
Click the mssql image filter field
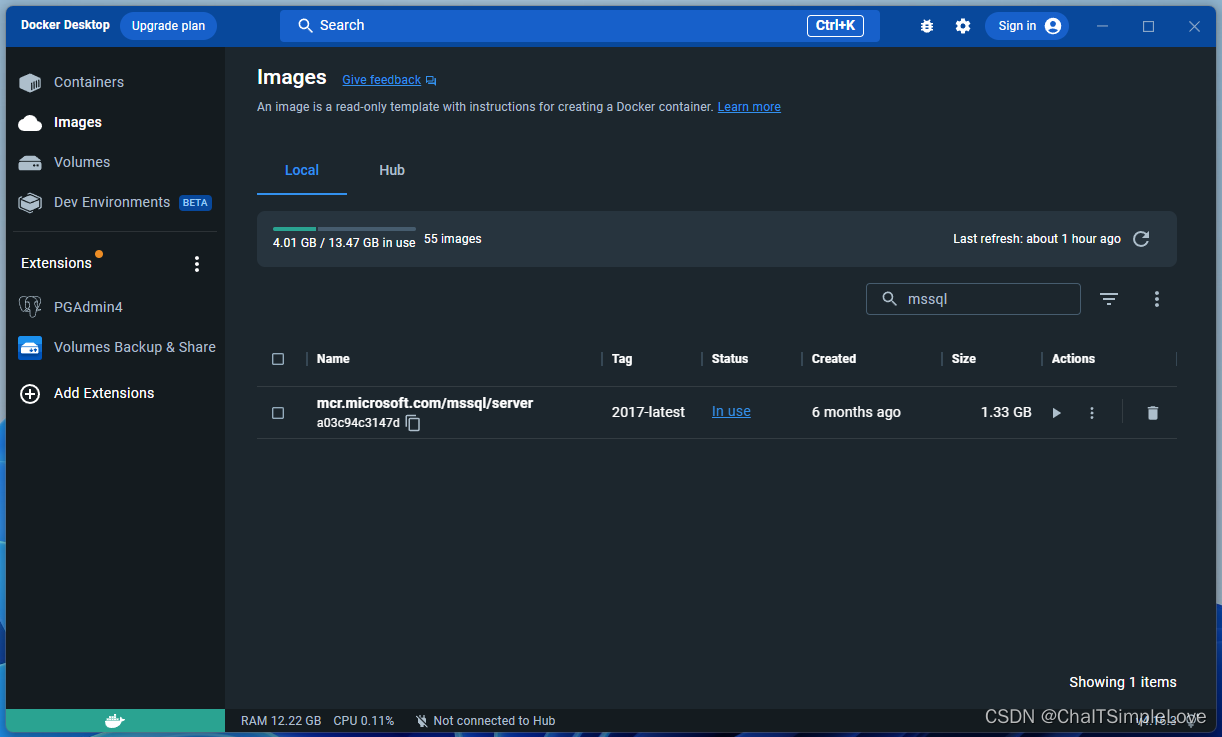tap(973, 299)
